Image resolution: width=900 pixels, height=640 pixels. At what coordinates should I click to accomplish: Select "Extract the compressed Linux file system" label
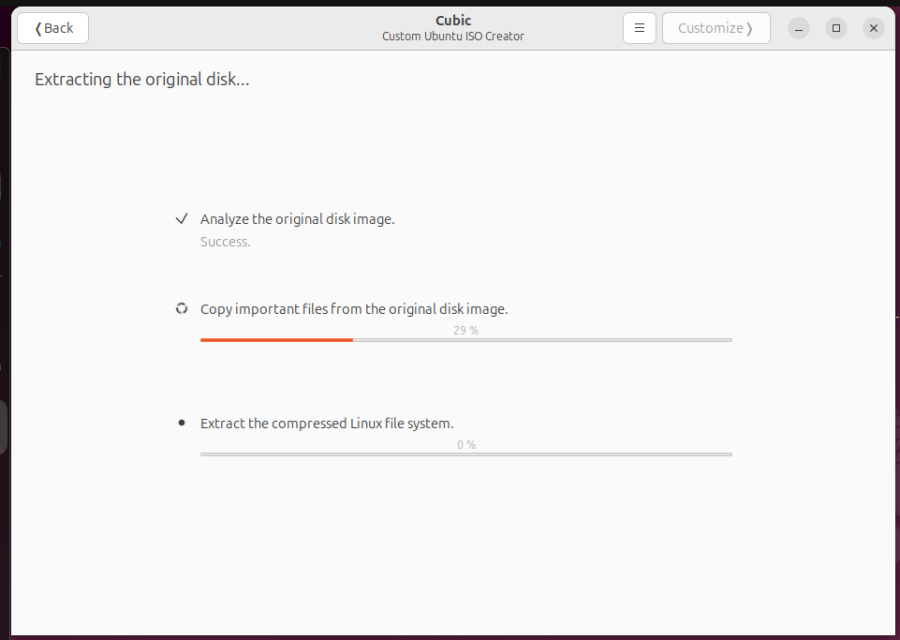pyautogui.click(x=327, y=424)
